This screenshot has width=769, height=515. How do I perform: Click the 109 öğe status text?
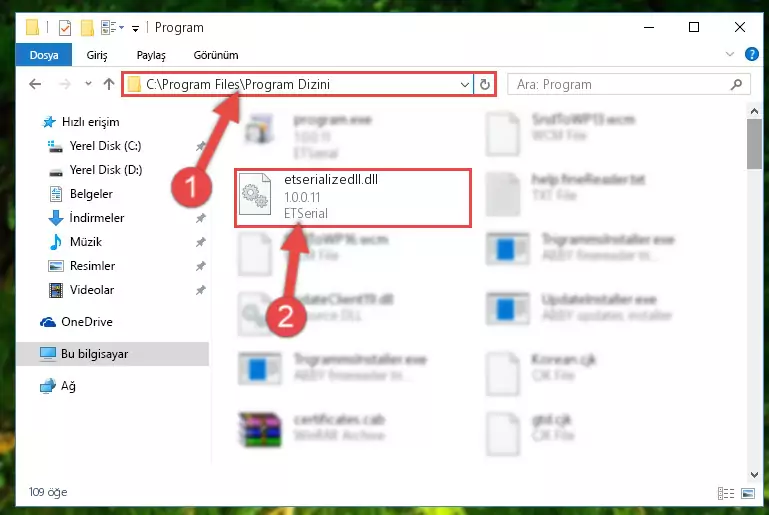point(48,492)
